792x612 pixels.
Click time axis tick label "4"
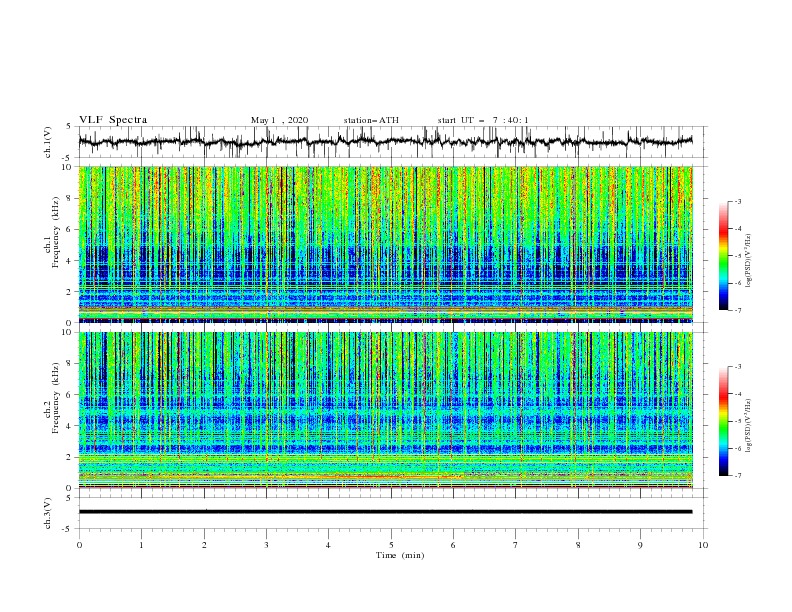coord(328,545)
